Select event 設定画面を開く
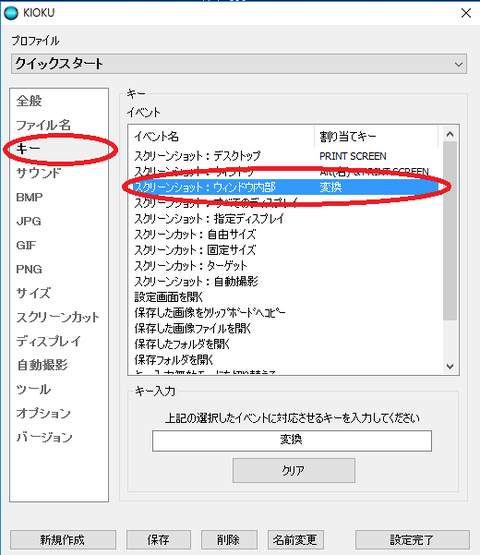The image size is (480, 555). pos(168,297)
